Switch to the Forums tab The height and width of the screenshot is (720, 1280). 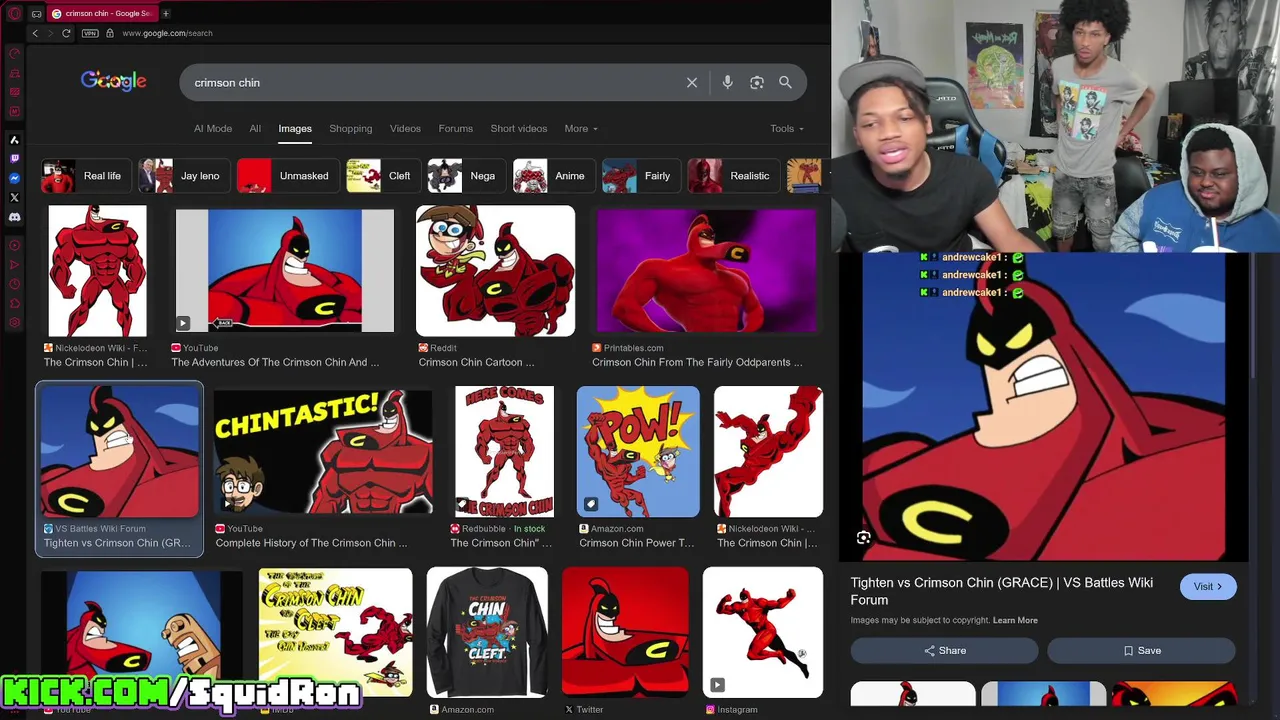[x=455, y=128]
